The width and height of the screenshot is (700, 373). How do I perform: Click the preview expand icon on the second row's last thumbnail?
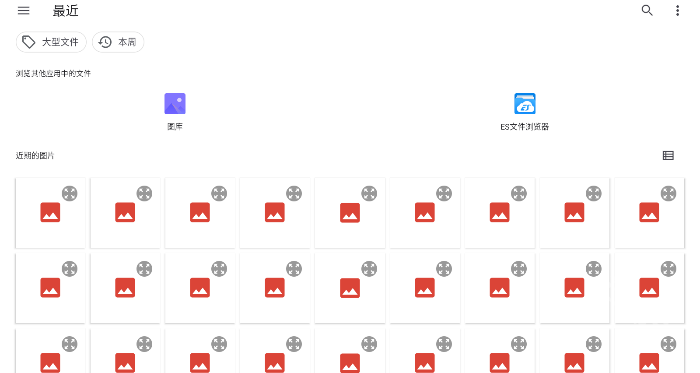tap(668, 269)
